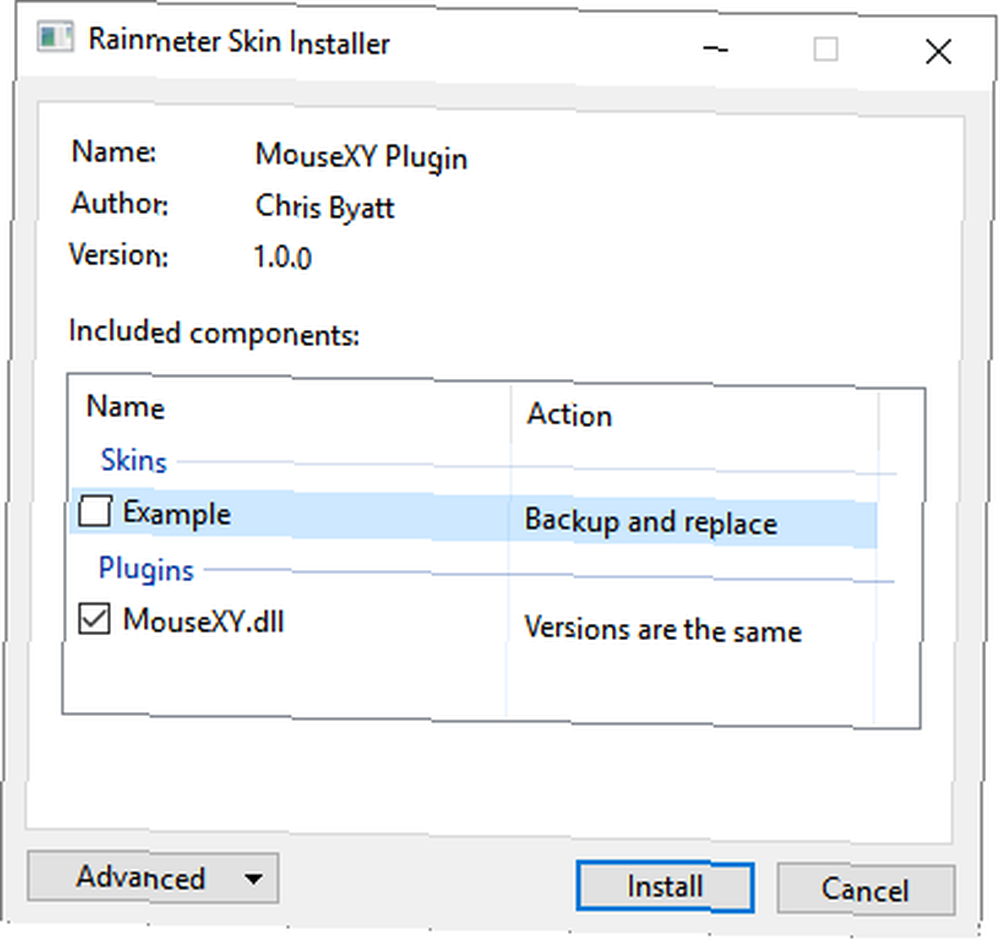
Task: Click the 'Versions are the same' text
Action: 663,629
